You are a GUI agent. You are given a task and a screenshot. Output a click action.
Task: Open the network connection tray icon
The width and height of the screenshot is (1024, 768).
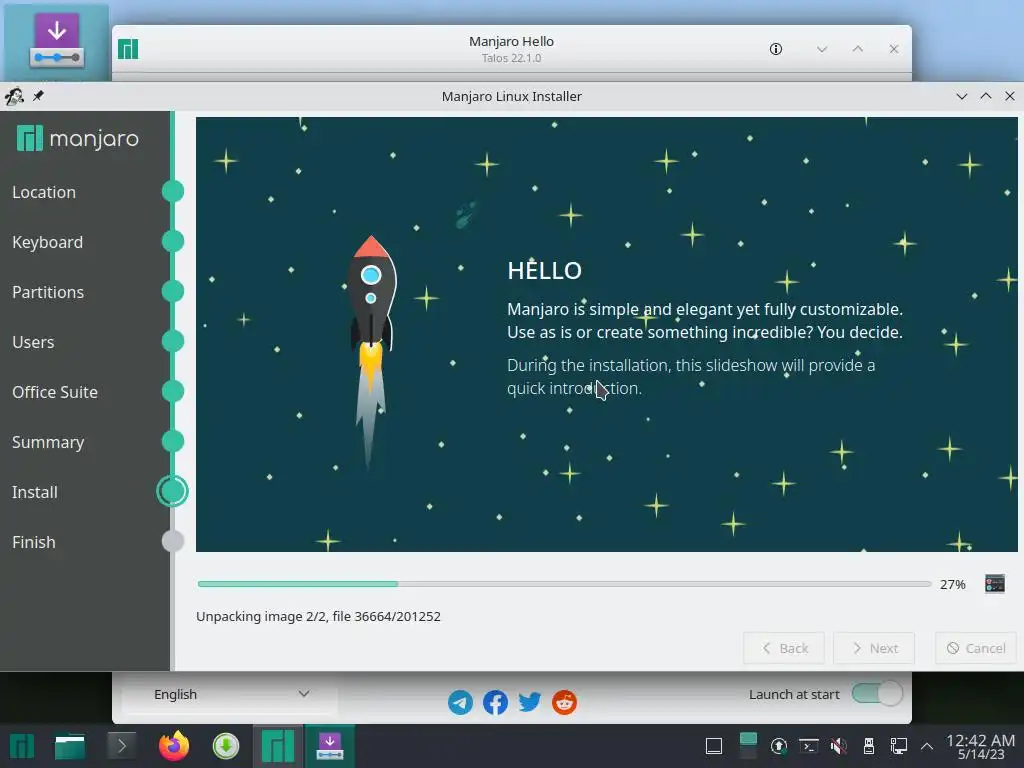(x=899, y=746)
